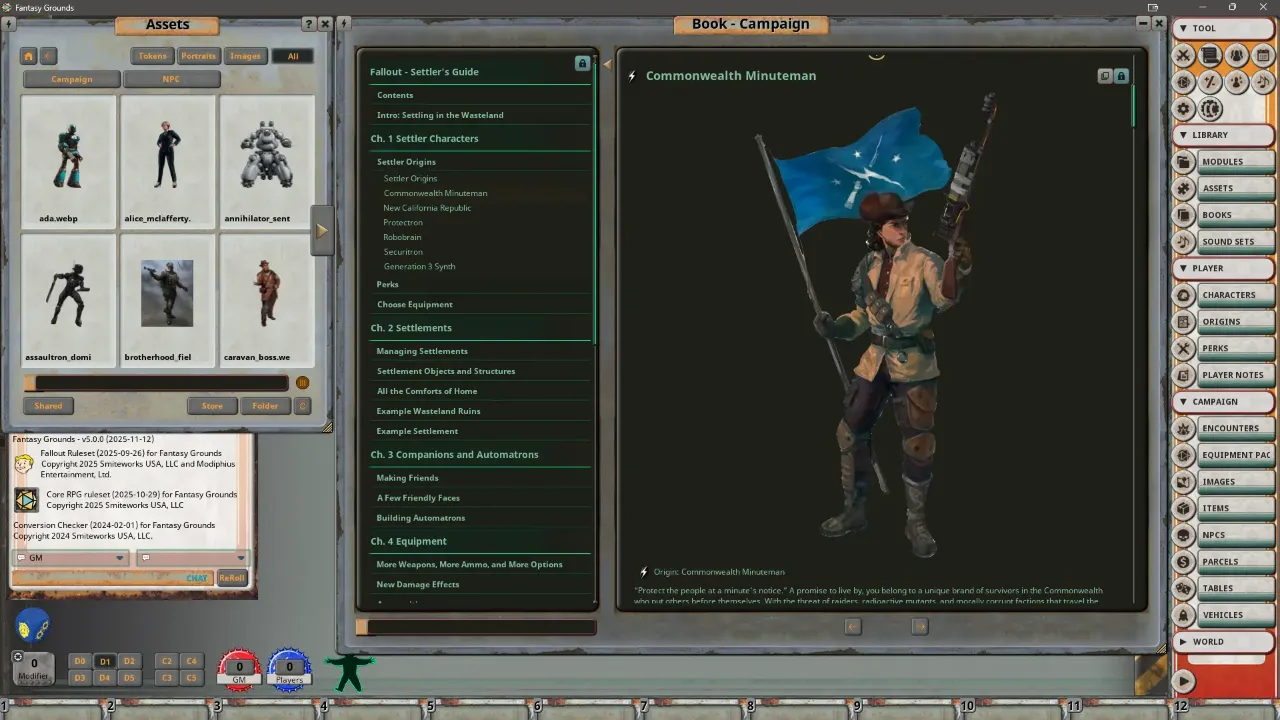
Task: Open MODULES in the Library sidebar
Action: pyautogui.click(x=1223, y=161)
